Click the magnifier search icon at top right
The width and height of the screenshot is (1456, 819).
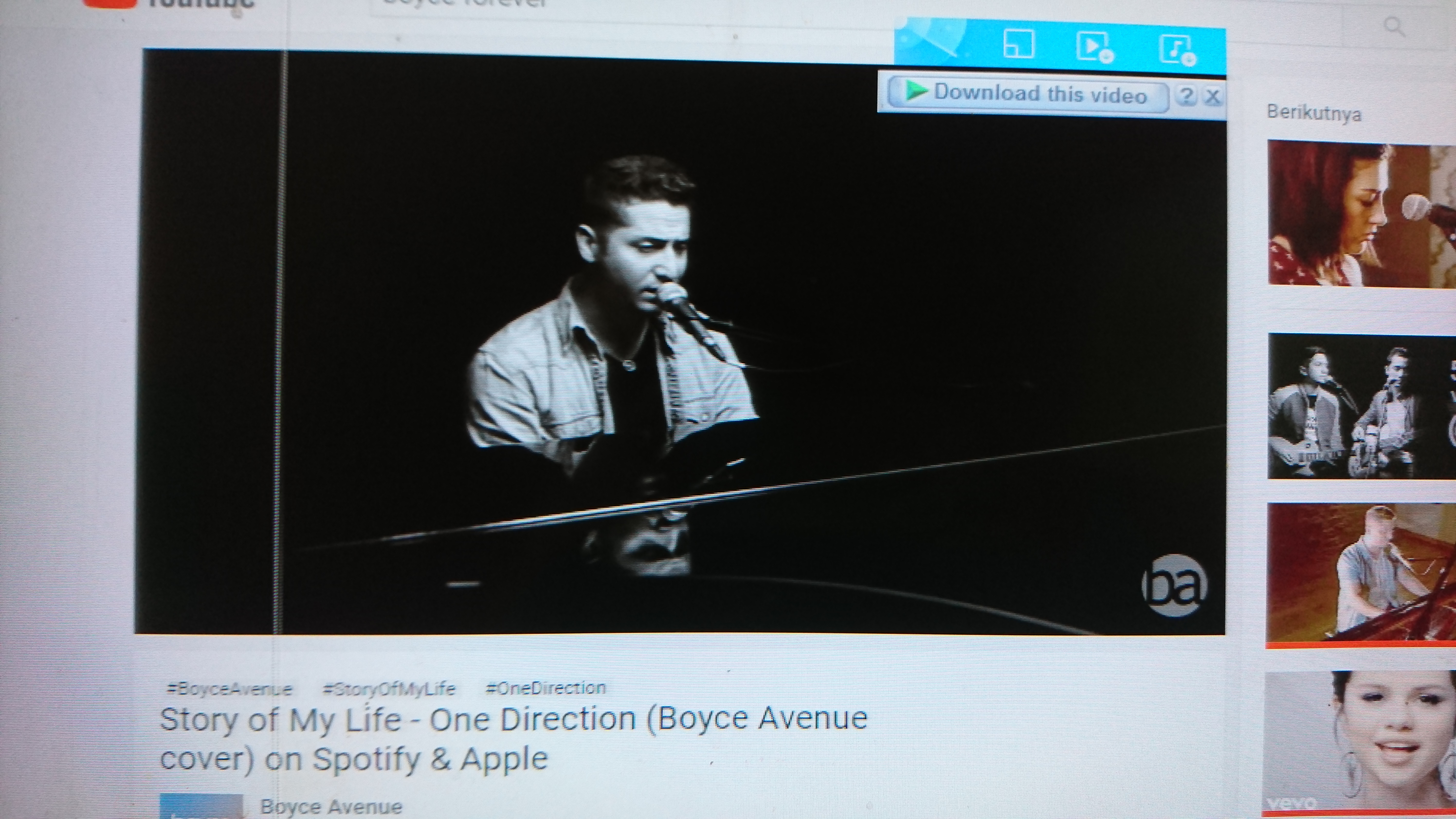pos(1395,26)
